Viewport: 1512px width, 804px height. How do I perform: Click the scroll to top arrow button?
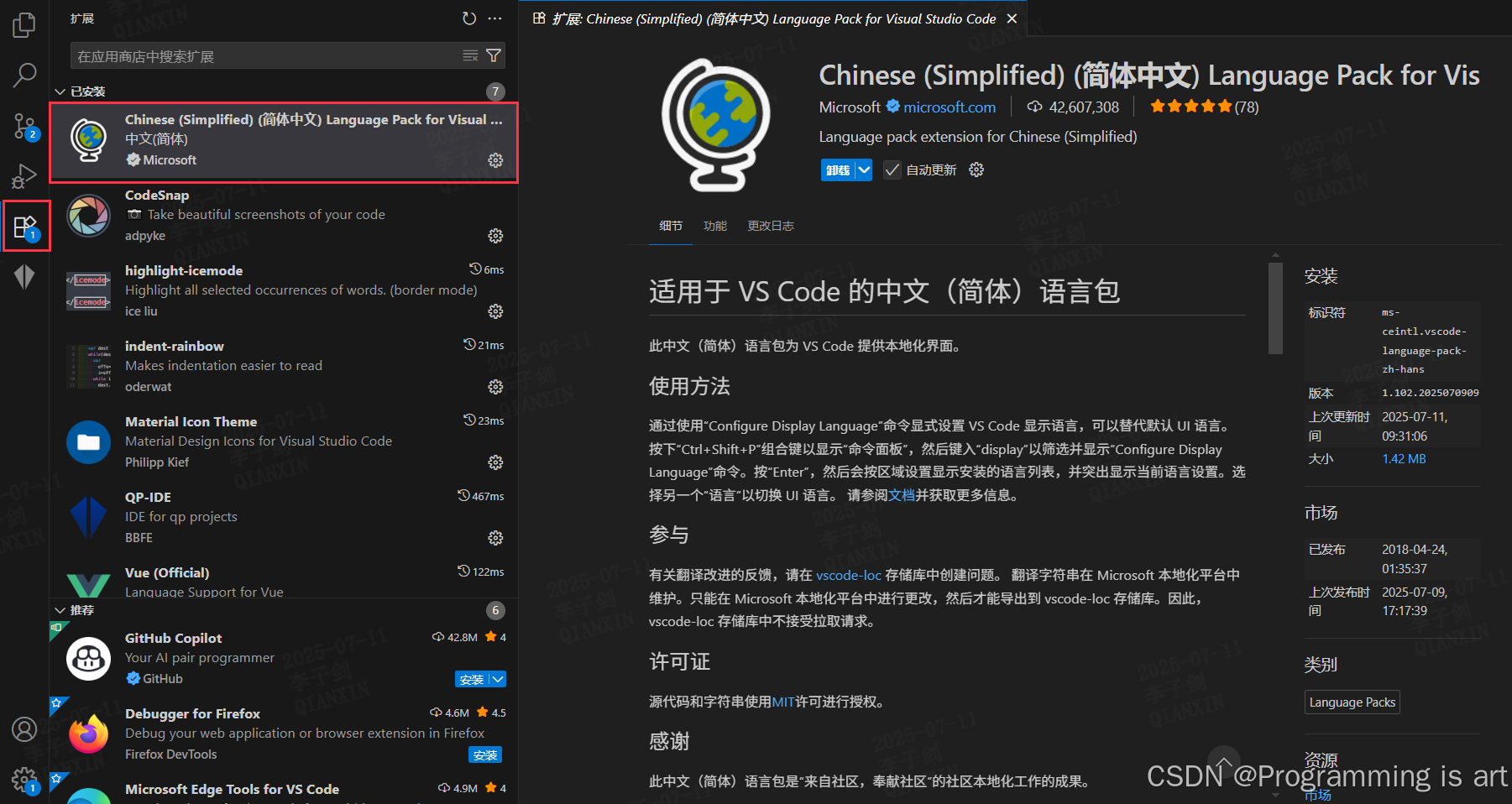(1224, 762)
